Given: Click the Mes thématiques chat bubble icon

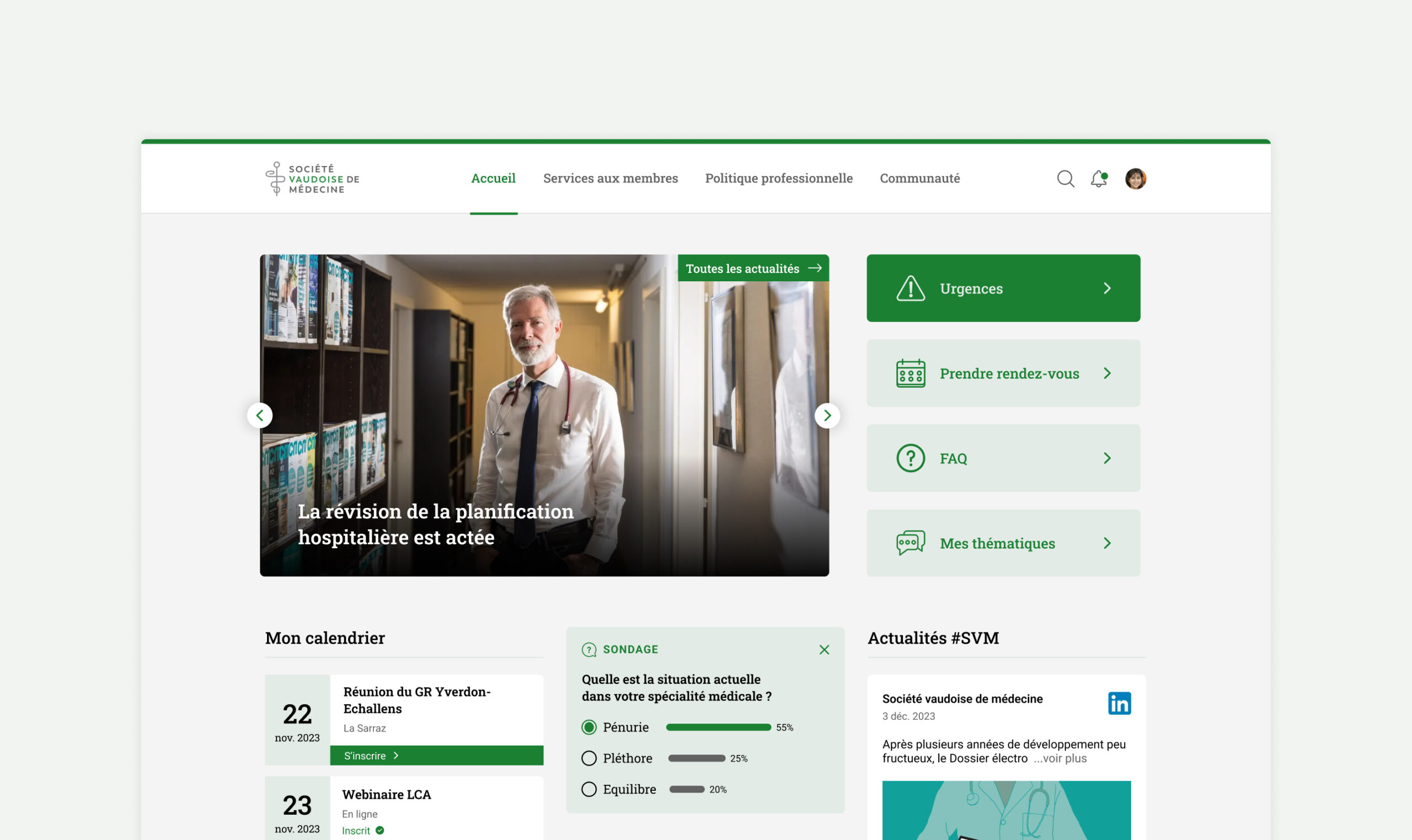Looking at the screenshot, I should click(911, 543).
